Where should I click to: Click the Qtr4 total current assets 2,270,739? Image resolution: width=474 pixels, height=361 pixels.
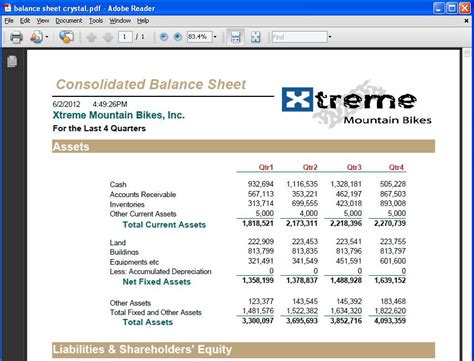[x=390, y=223]
